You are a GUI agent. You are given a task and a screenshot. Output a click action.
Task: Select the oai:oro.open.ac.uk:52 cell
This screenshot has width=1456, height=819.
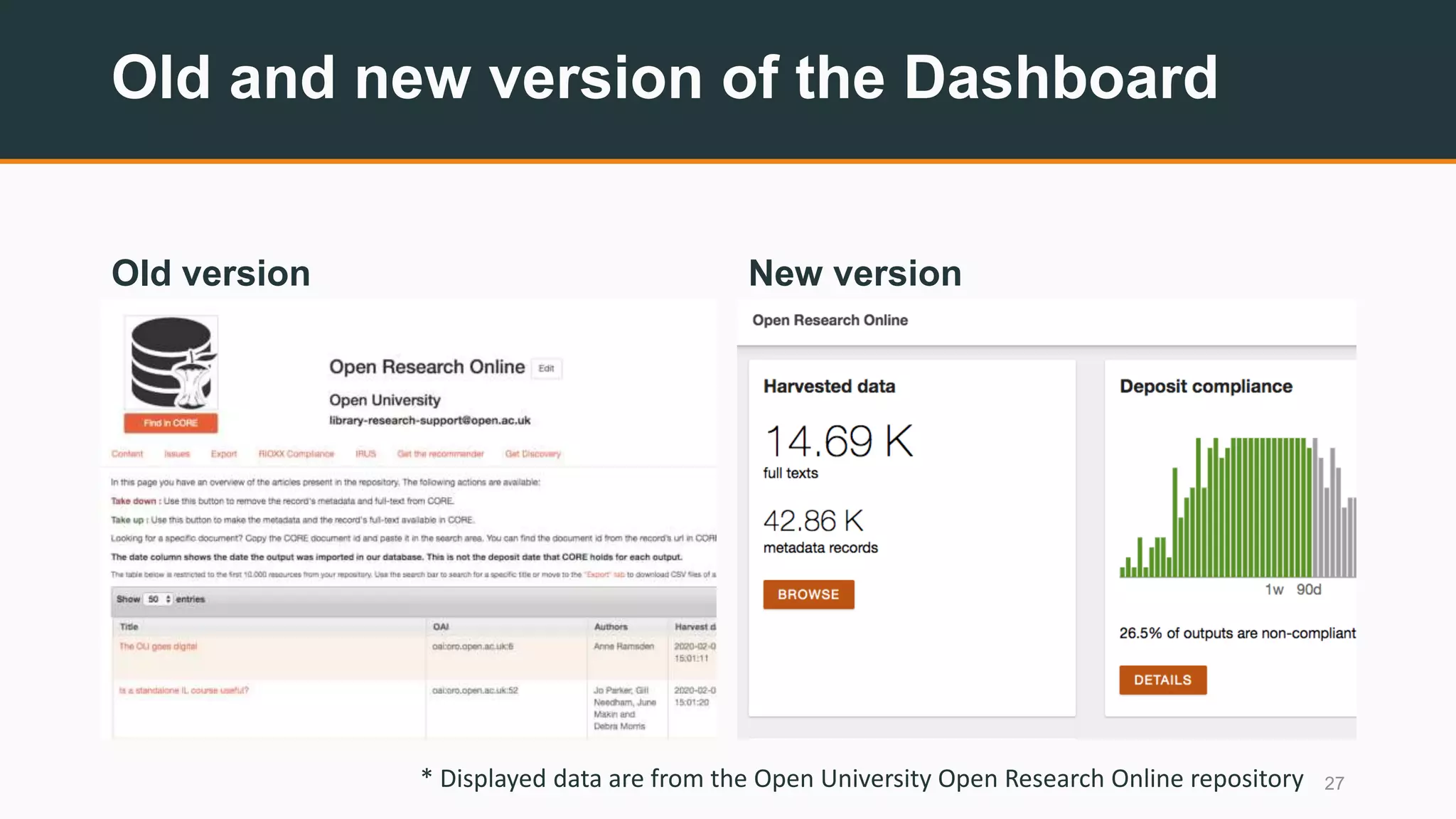[x=475, y=690]
